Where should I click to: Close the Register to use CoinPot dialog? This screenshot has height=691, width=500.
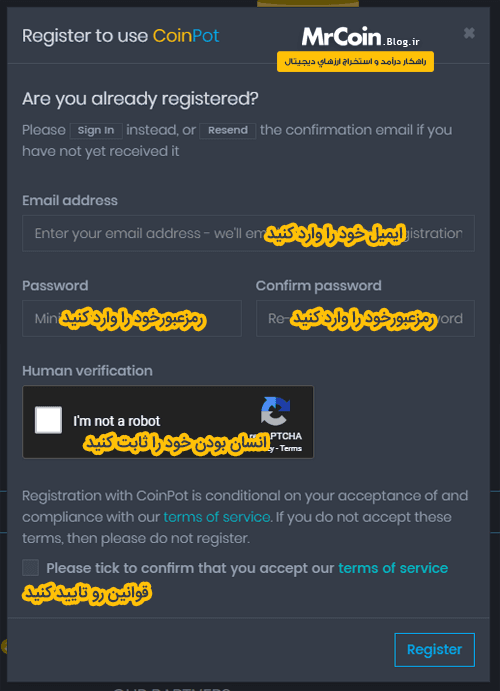[469, 33]
